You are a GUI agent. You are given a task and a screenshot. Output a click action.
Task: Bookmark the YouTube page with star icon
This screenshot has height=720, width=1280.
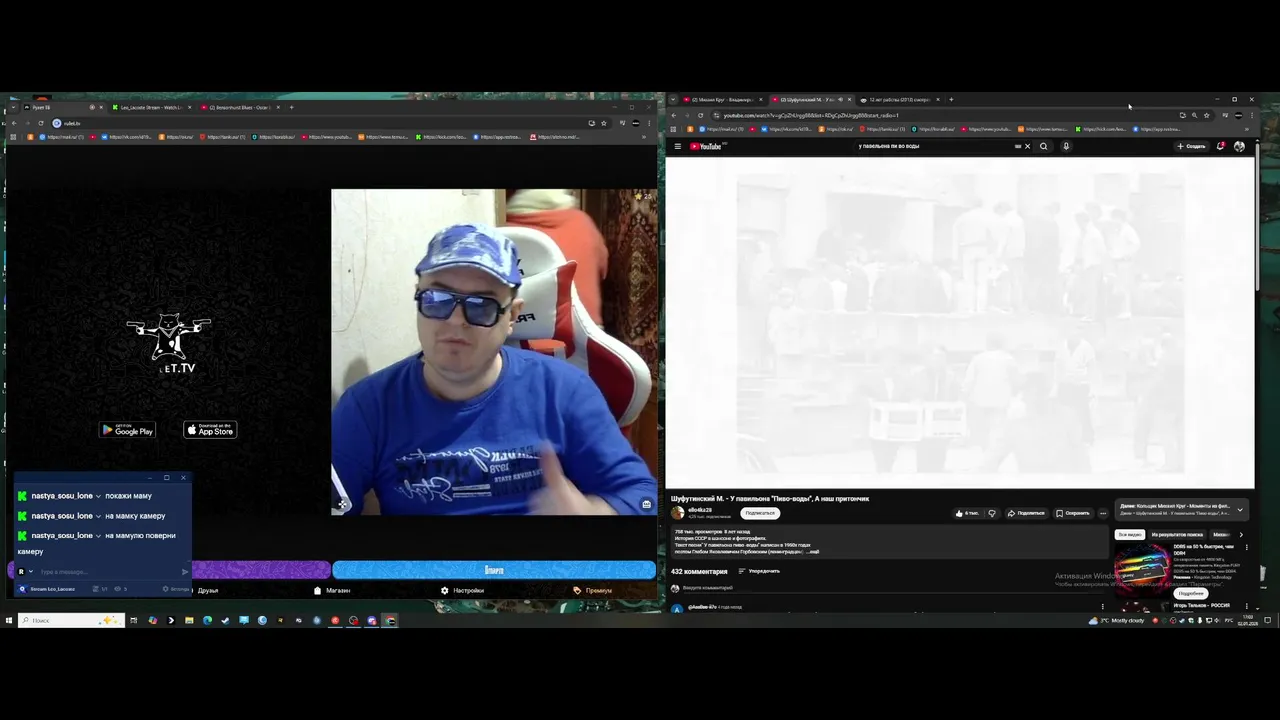tap(1207, 115)
